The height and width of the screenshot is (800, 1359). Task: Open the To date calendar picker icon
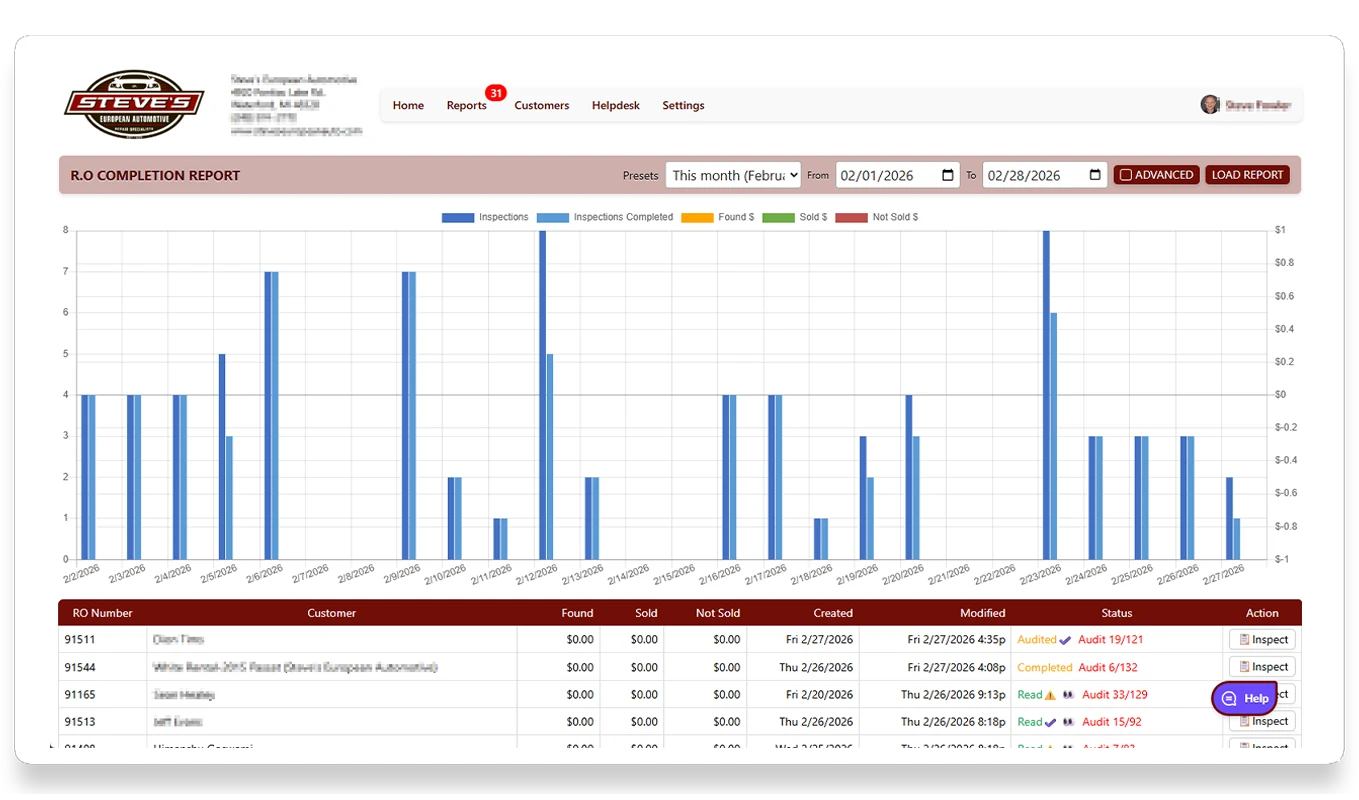click(1095, 175)
